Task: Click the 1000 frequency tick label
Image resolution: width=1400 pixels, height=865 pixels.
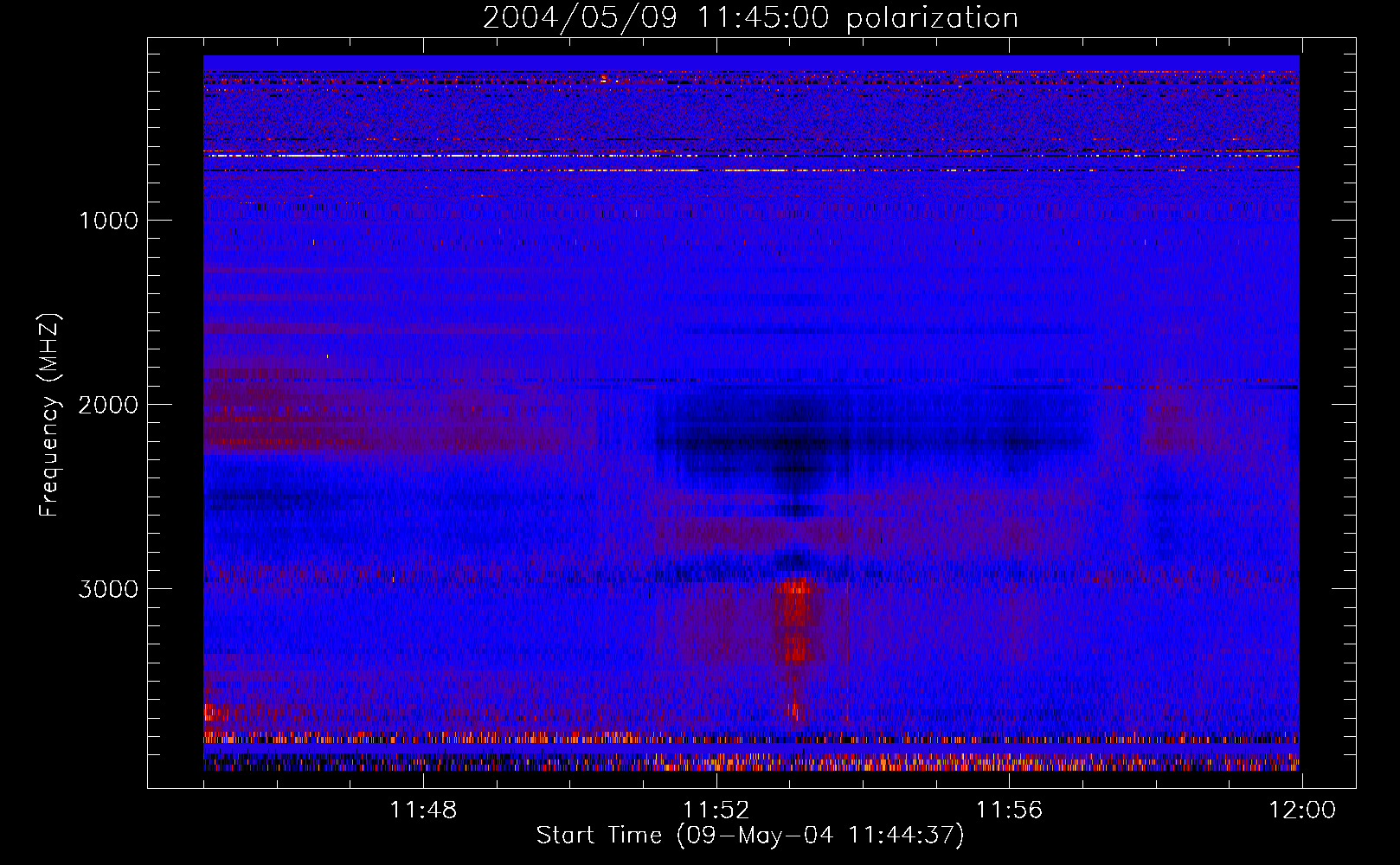Action: click(x=108, y=220)
